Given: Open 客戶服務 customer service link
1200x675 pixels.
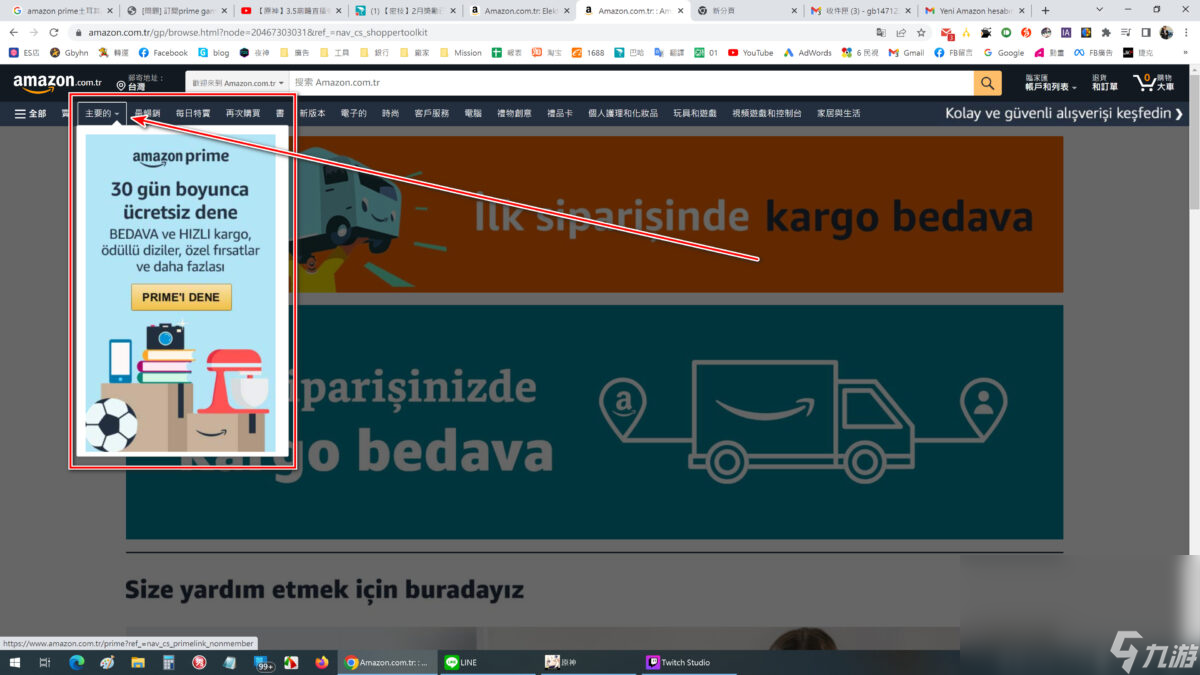Looking at the screenshot, I should click(432, 113).
